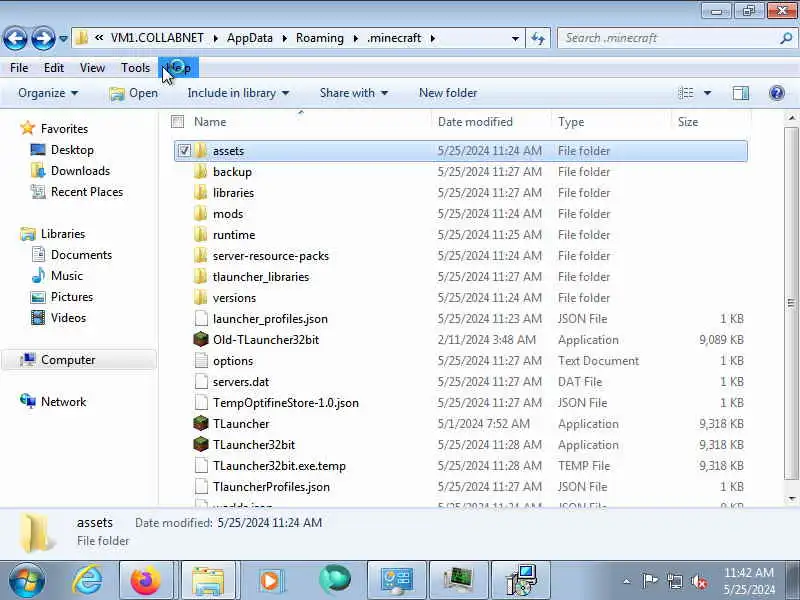Select the versions folder icon
Viewport: 800px width, 600px height.
pyautogui.click(x=201, y=297)
